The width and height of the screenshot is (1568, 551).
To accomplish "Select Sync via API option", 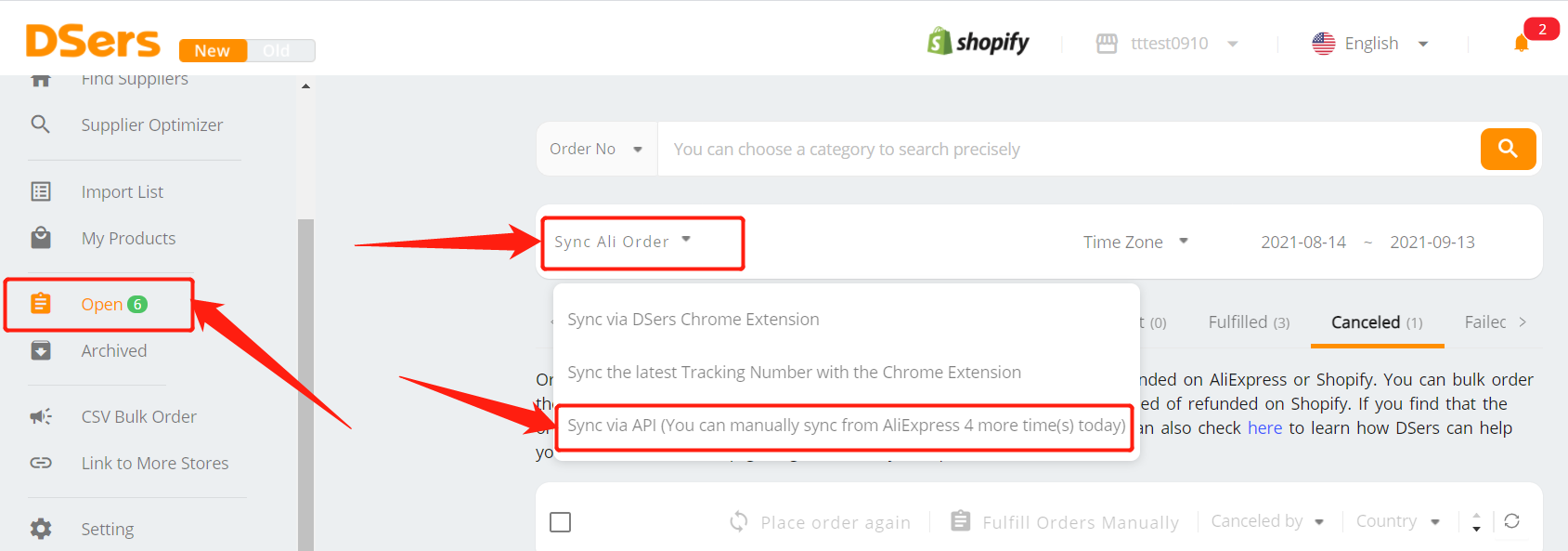I will point(846,426).
